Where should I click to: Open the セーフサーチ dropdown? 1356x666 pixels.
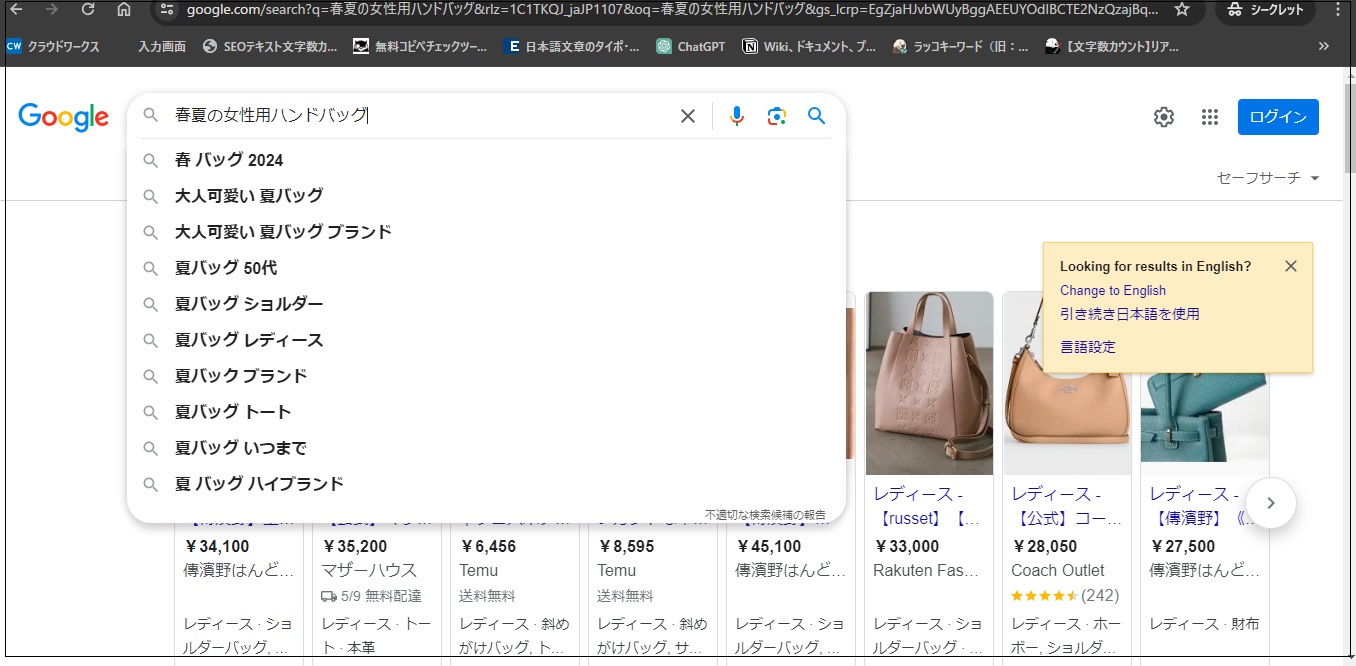pos(1268,178)
